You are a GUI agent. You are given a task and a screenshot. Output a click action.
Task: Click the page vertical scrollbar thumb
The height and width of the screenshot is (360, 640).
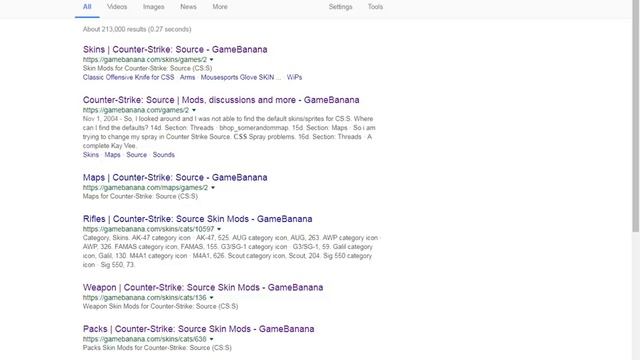pos(636,116)
